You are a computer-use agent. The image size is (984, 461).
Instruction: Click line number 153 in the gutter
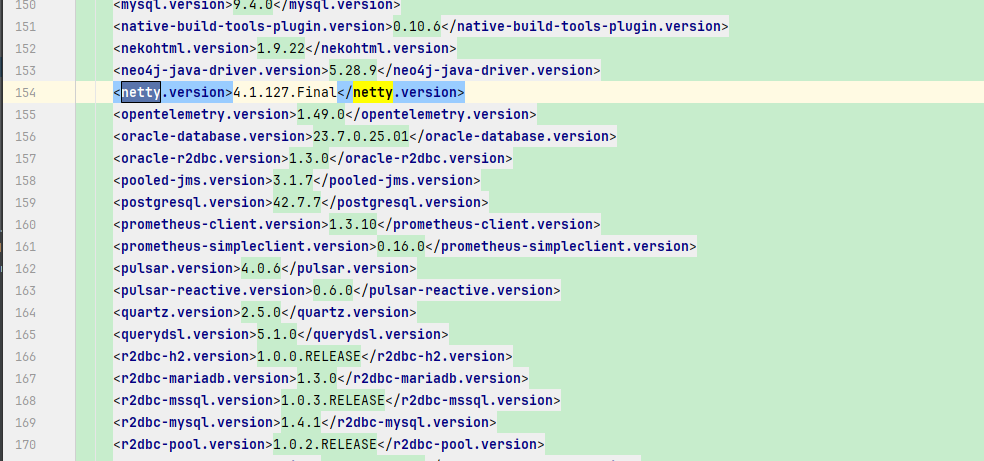(x=25, y=70)
